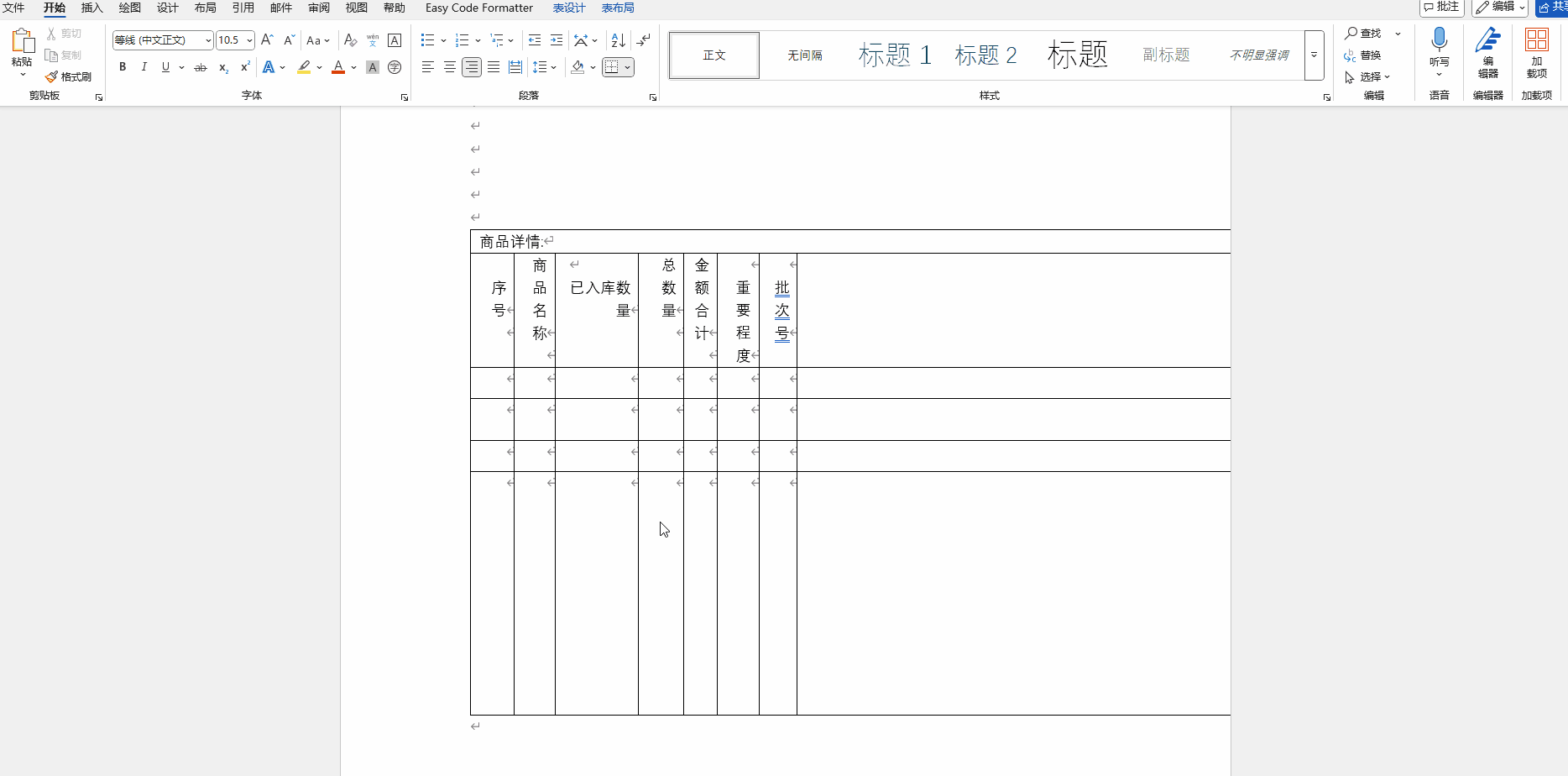Switch to the Insert (插入) tab
The image size is (1568, 776).
[91, 8]
